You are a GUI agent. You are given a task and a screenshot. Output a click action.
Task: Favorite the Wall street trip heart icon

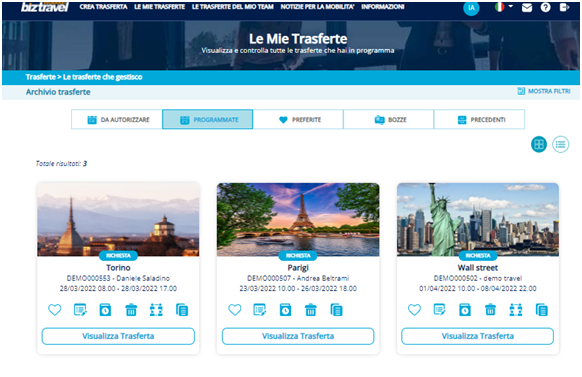pyautogui.click(x=414, y=309)
